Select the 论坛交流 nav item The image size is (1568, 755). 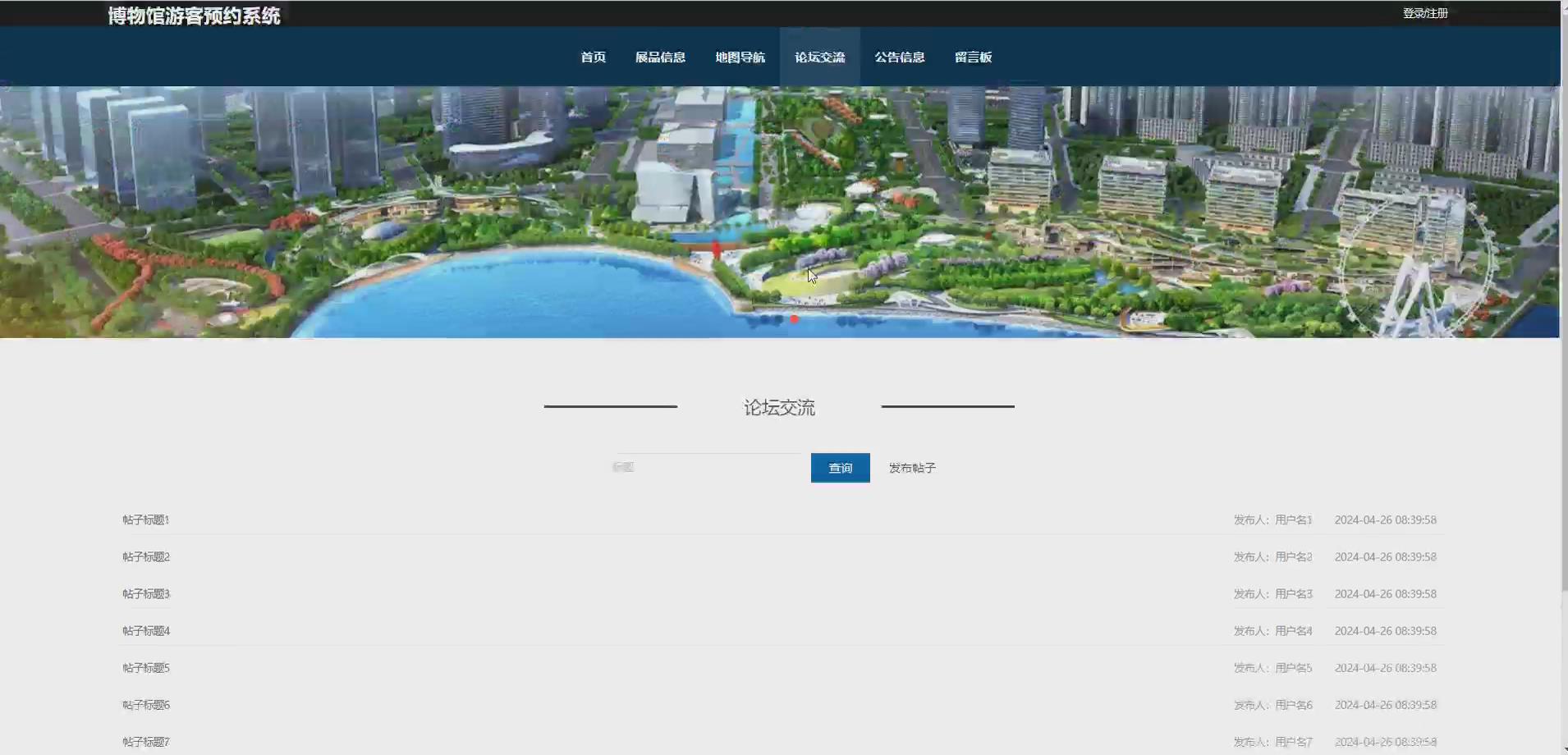(x=819, y=57)
